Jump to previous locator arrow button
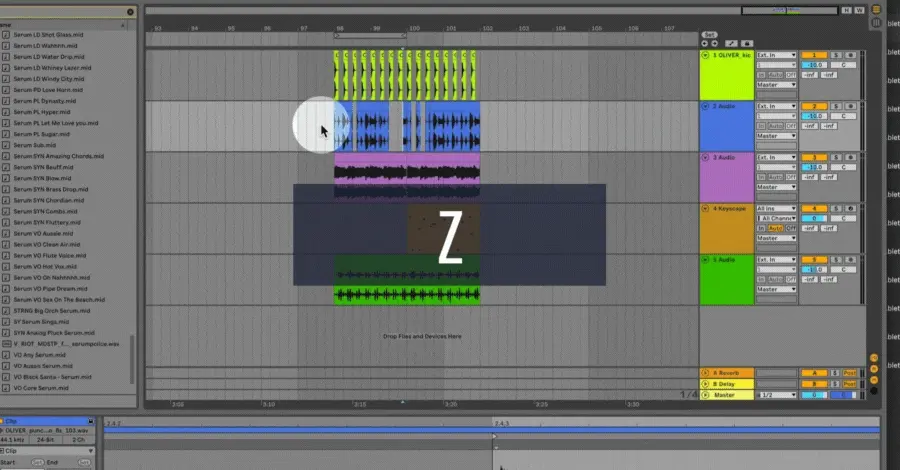Screen dimensions: 900x470 (x=705, y=44)
